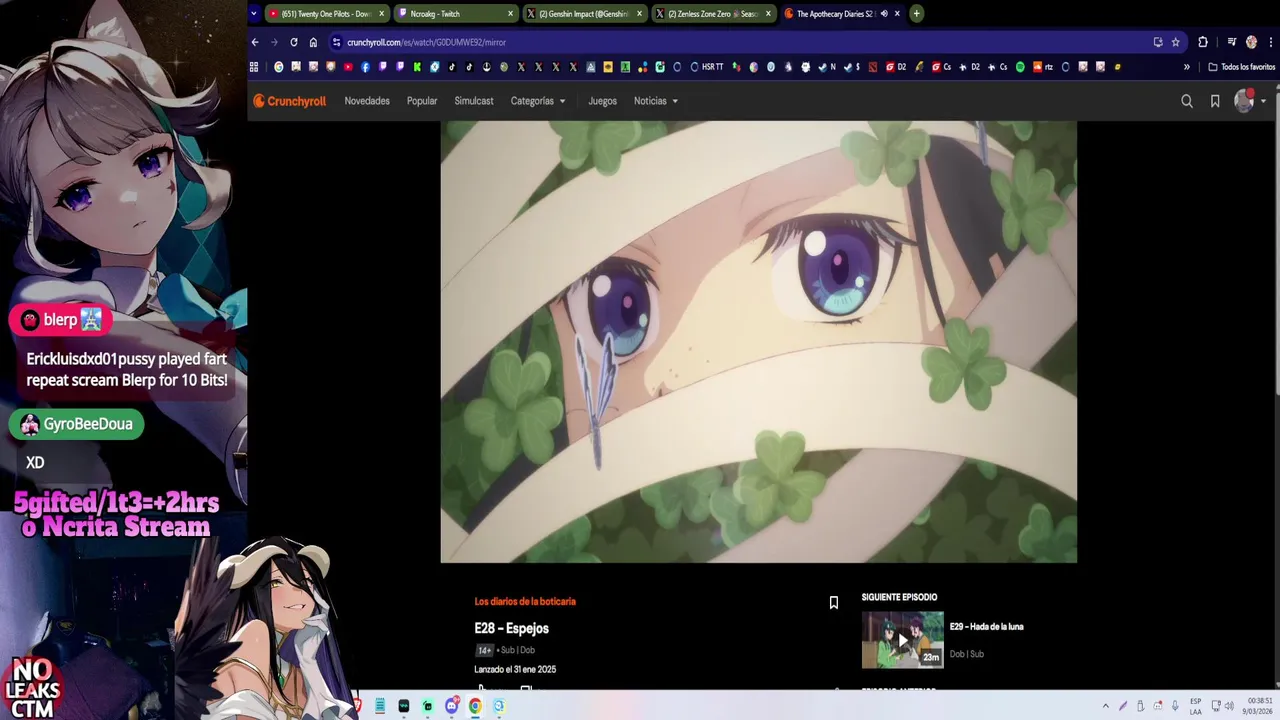Click the video player area
The width and height of the screenshot is (1280, 720).
[759, 342]
